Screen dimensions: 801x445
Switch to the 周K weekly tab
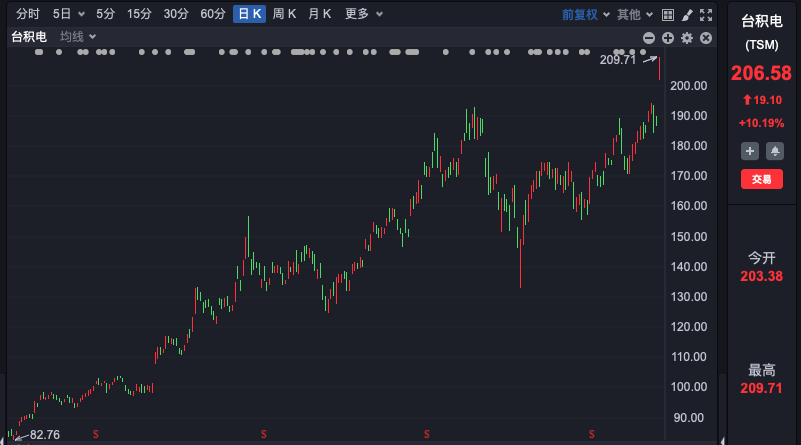tap(284, 14)
